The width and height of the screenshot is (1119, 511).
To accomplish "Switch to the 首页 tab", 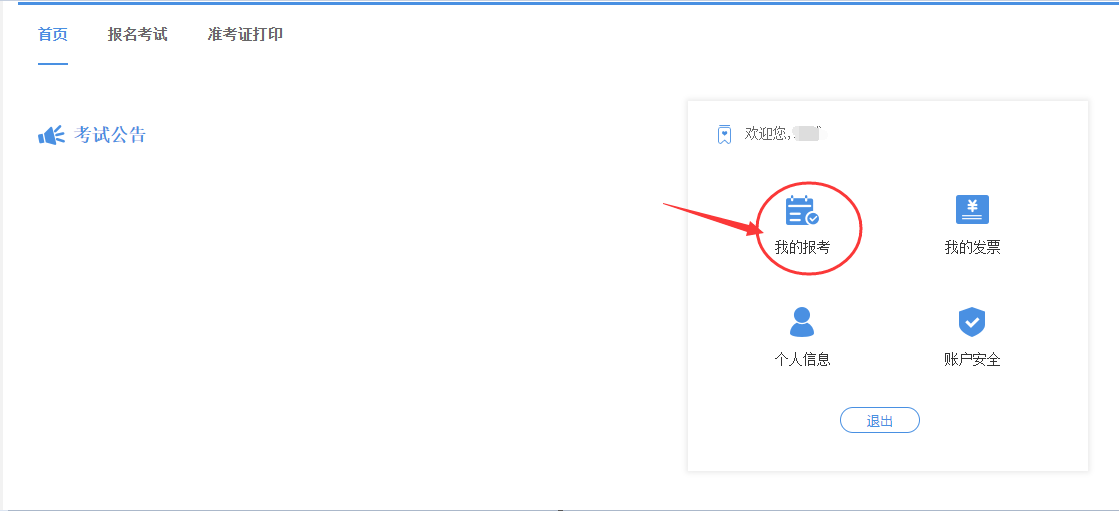I will [53, 35].
